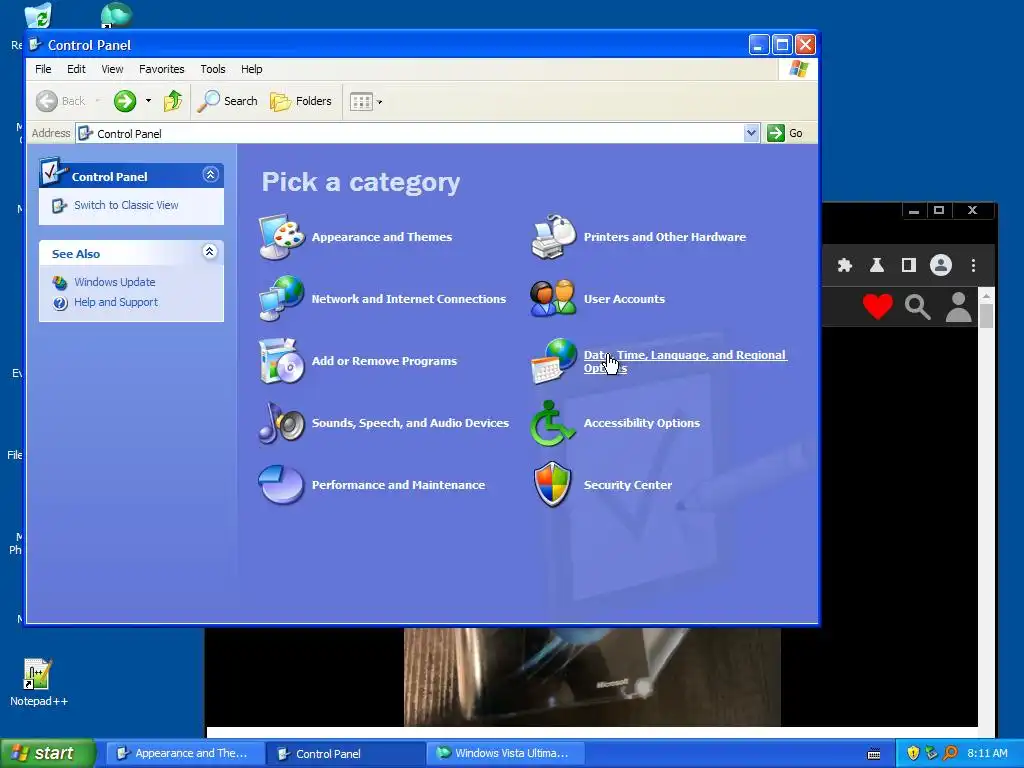1024x768 pixels.
Task: Collapse the See Also section
Action: [210, 251]
